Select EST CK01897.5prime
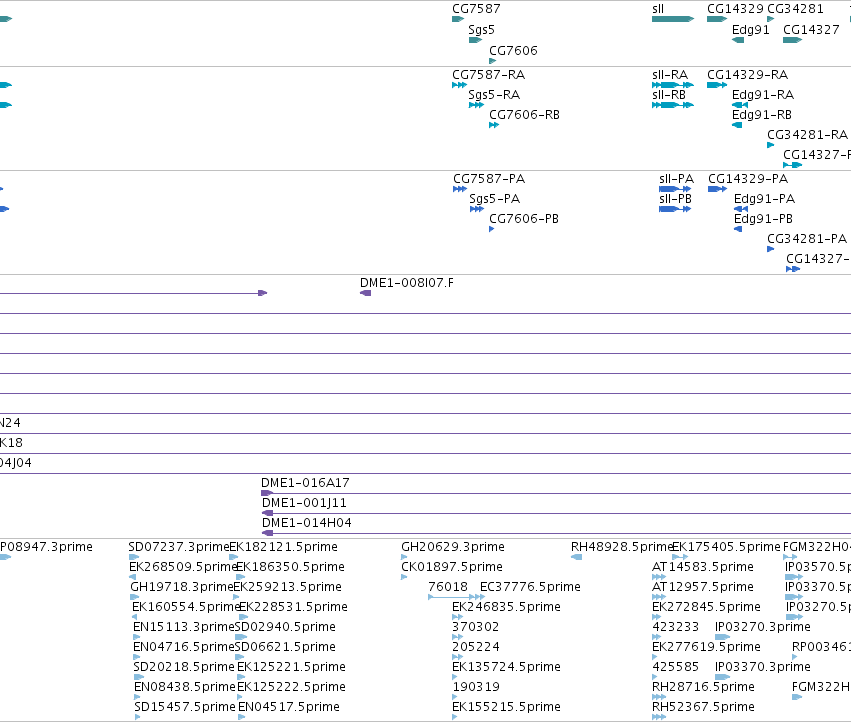851x722 pixels. click(x=452, y=567)
